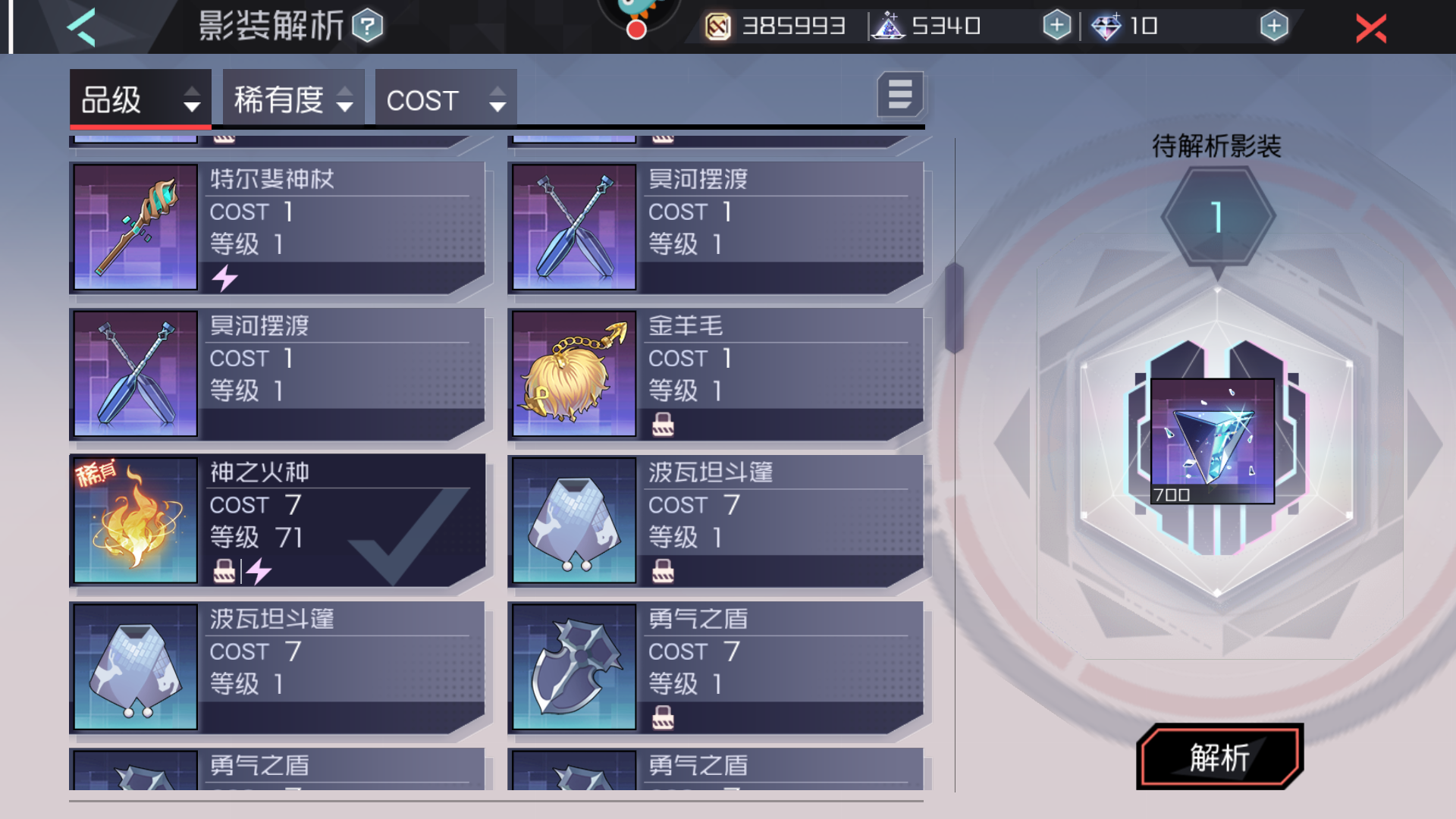Open the help question mark icon

(x=368, y=27)
